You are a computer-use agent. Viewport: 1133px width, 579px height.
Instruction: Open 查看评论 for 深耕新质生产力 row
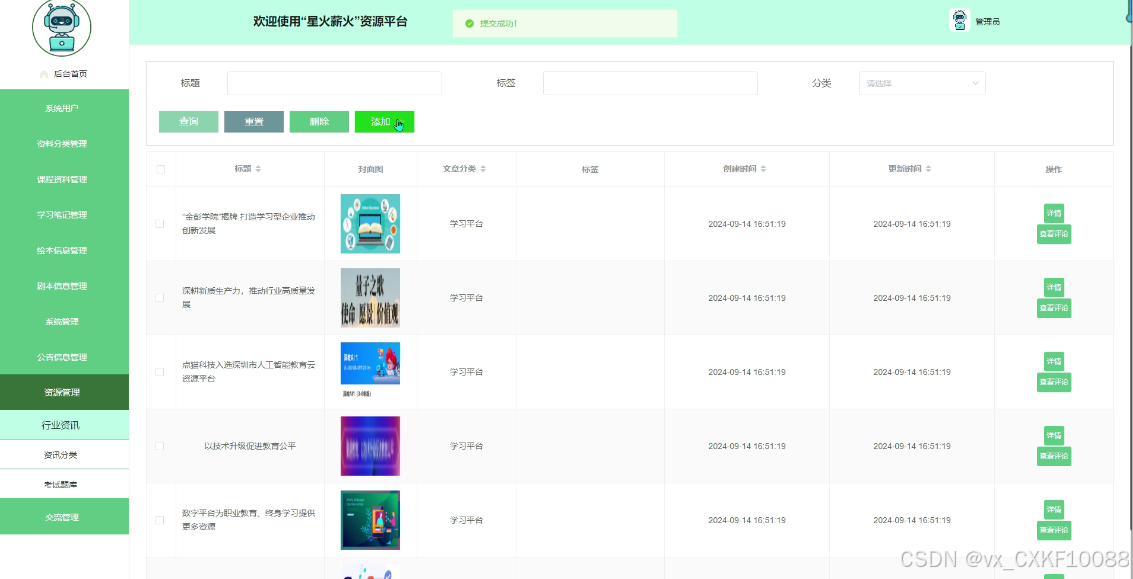(x=1054, y=308)
